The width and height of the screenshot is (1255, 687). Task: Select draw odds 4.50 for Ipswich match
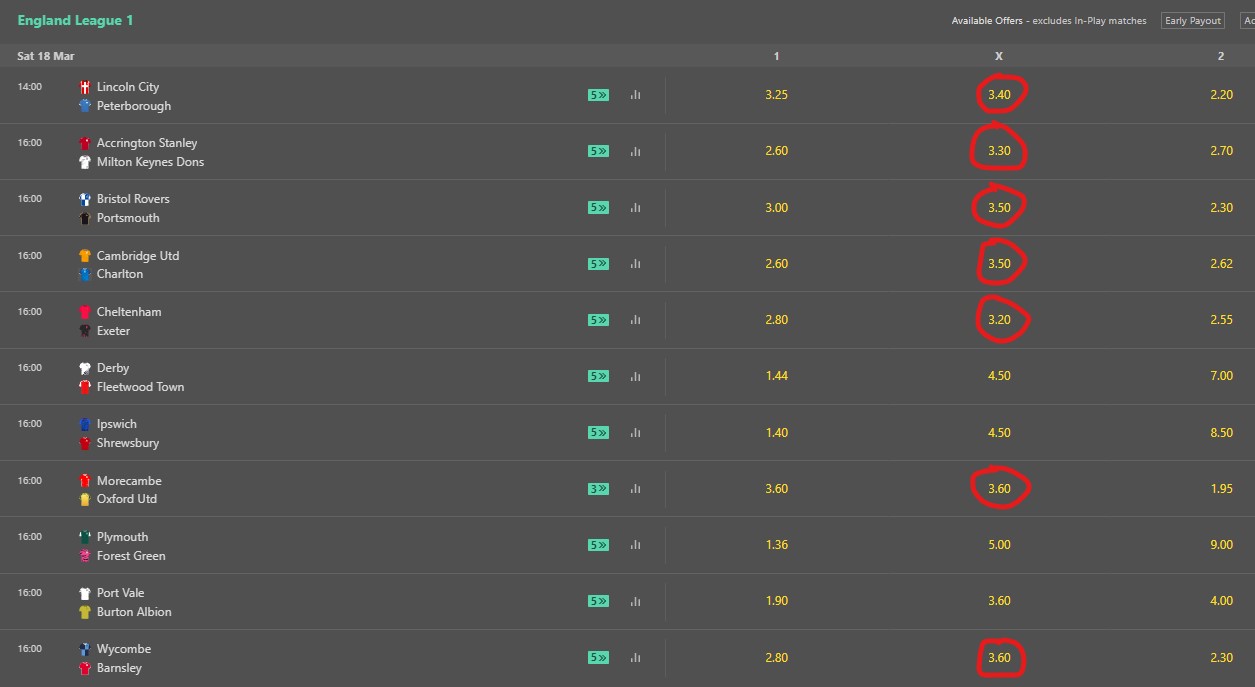(x=999, y=433)
